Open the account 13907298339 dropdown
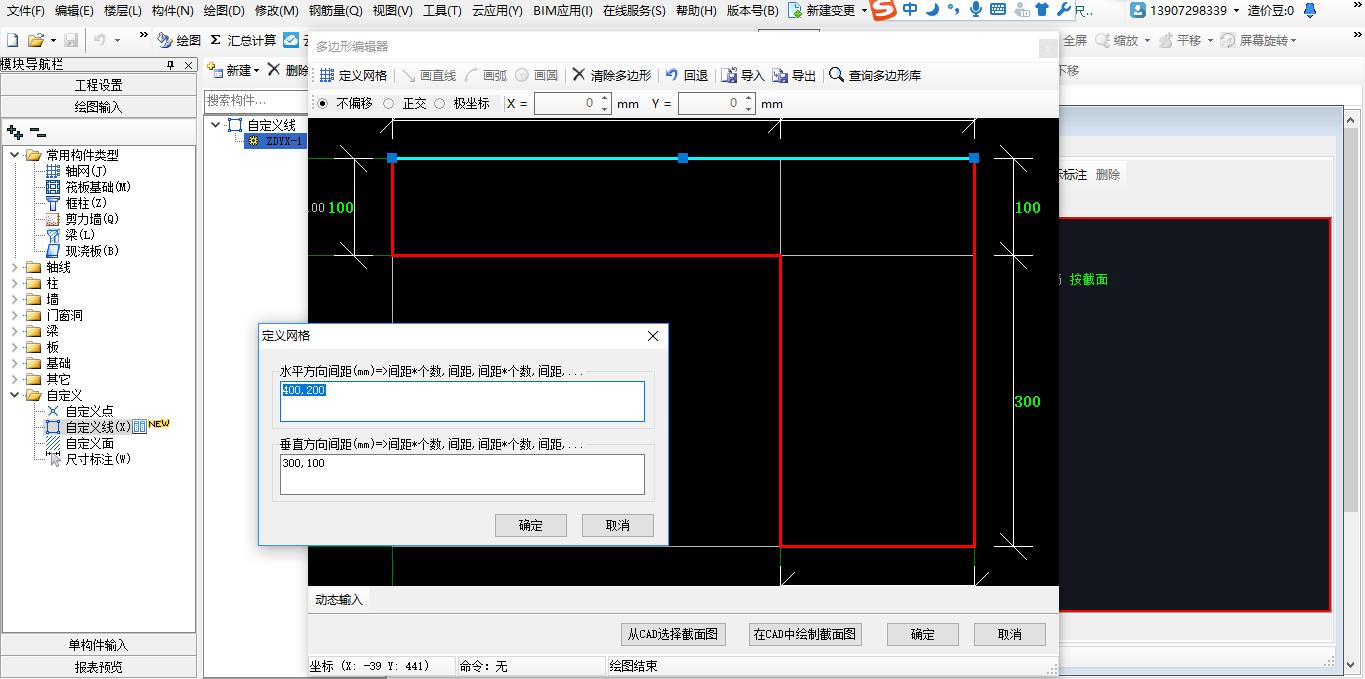 click(1236, 11)
